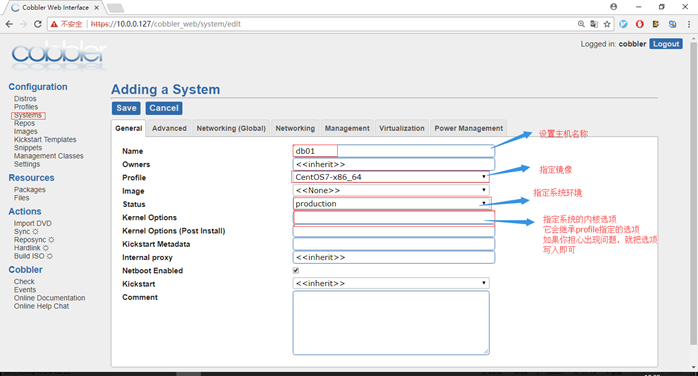Open Online Help Chat link

(x=41, y=306)
